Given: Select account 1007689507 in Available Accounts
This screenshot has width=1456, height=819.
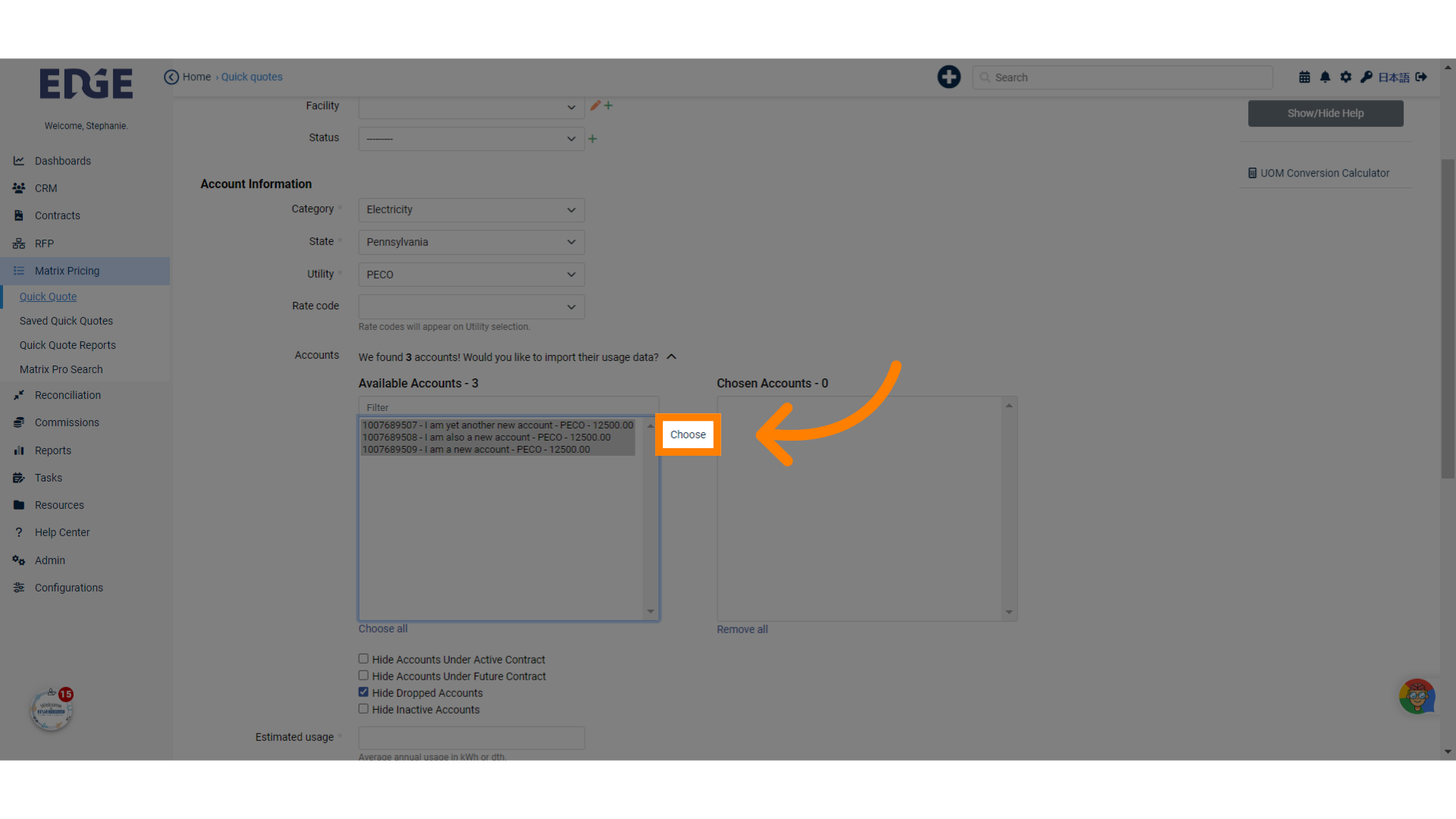Looking at the screenshot, I should click(497, 425).
